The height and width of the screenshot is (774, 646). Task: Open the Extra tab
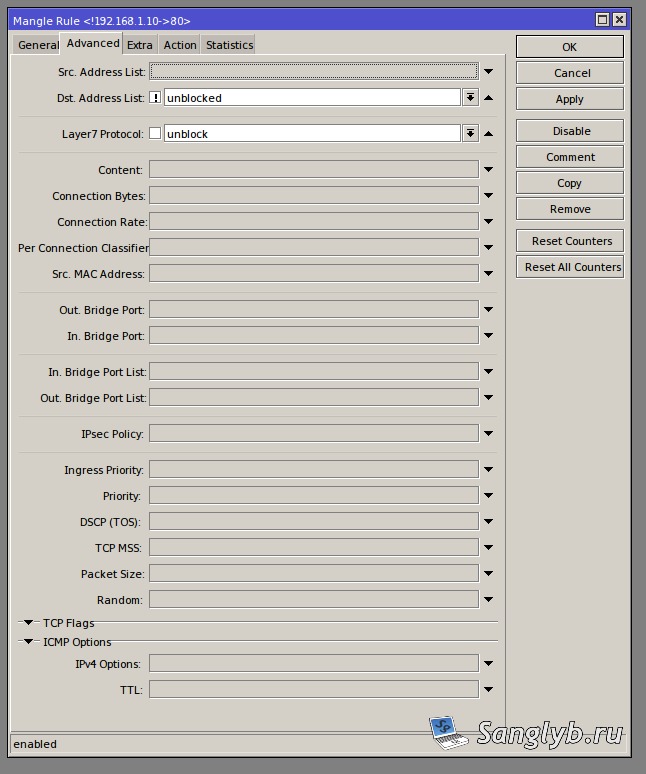(x=140, y=45)
